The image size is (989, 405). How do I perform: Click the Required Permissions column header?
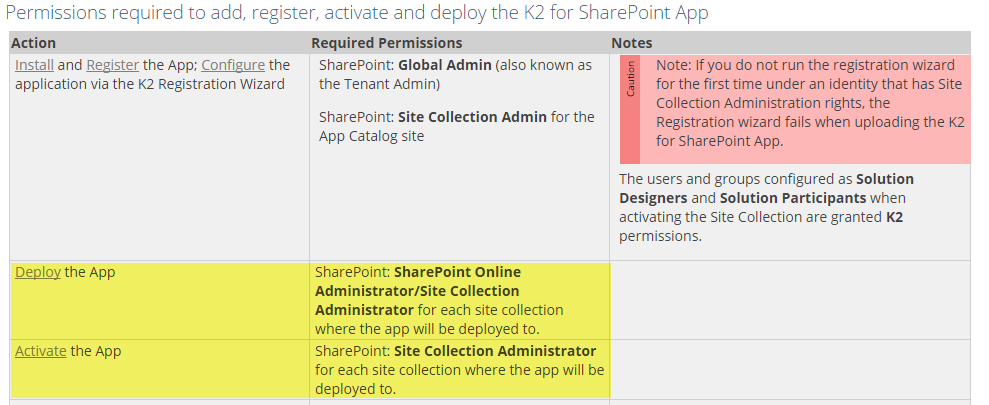click(x=387, y=43)
